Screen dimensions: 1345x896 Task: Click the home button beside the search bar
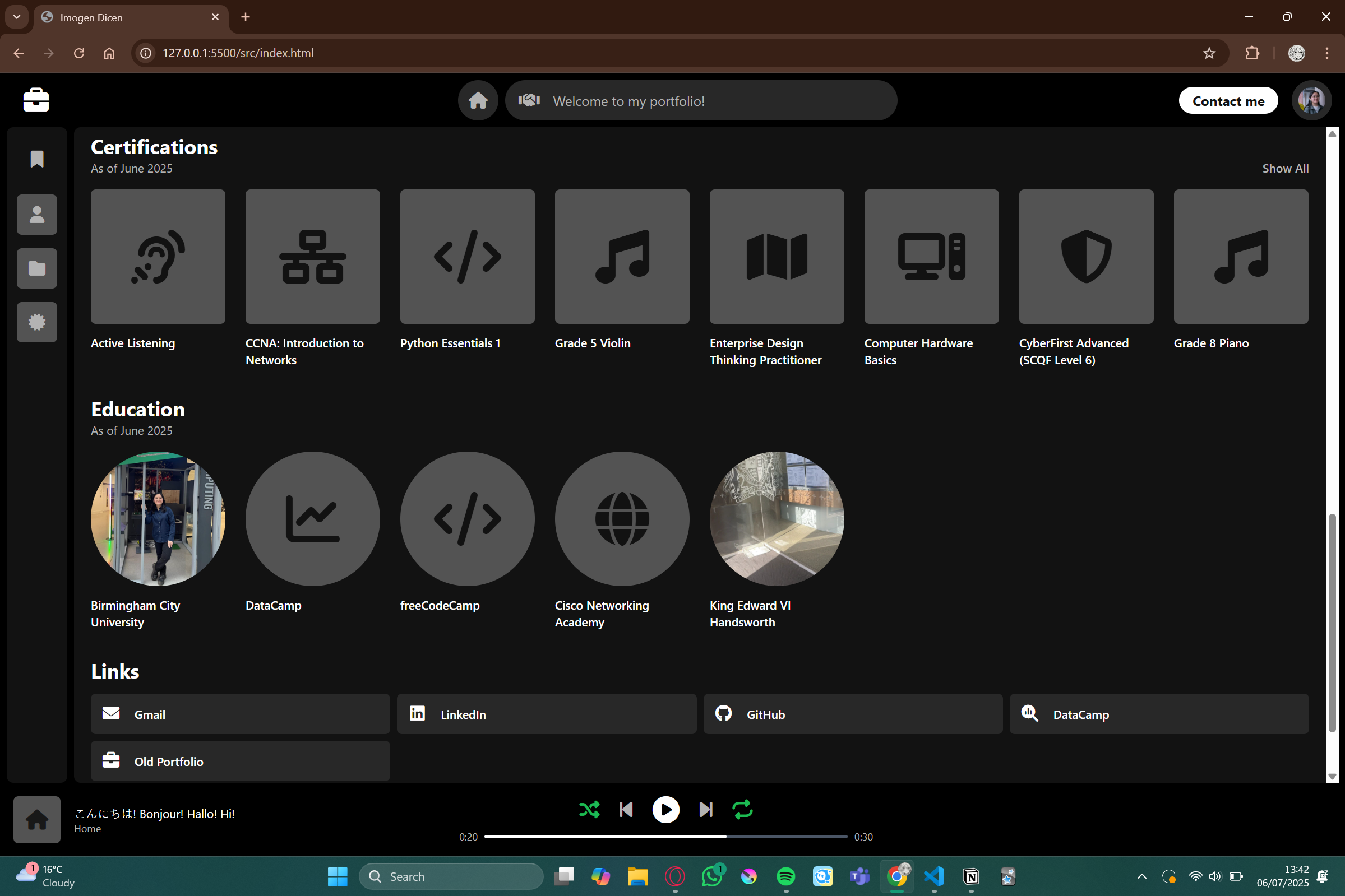point(478,100)
